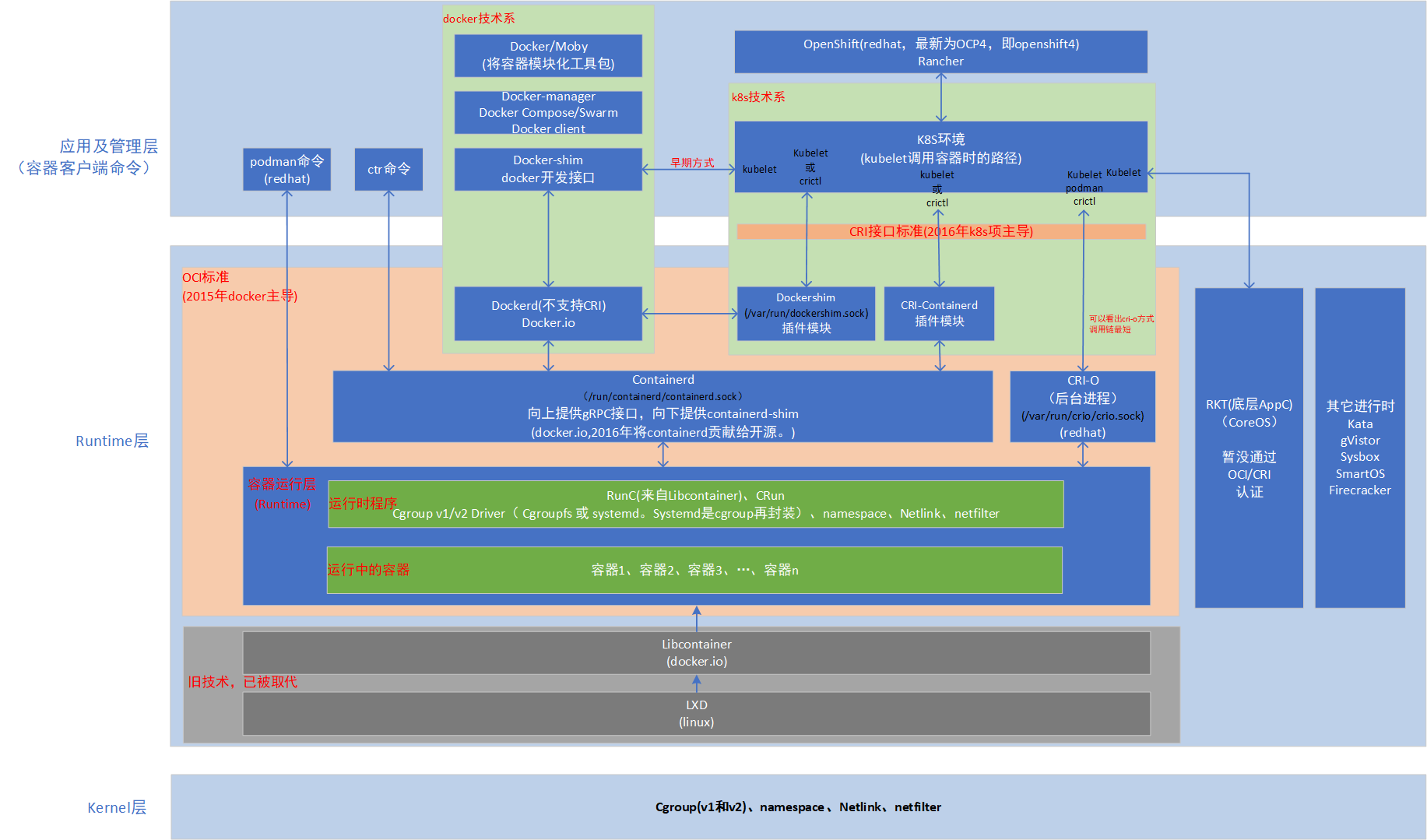The image size is (1427, 840).
Task: Select the RunC、CRun green bar
Action: (x=695, y=504)
